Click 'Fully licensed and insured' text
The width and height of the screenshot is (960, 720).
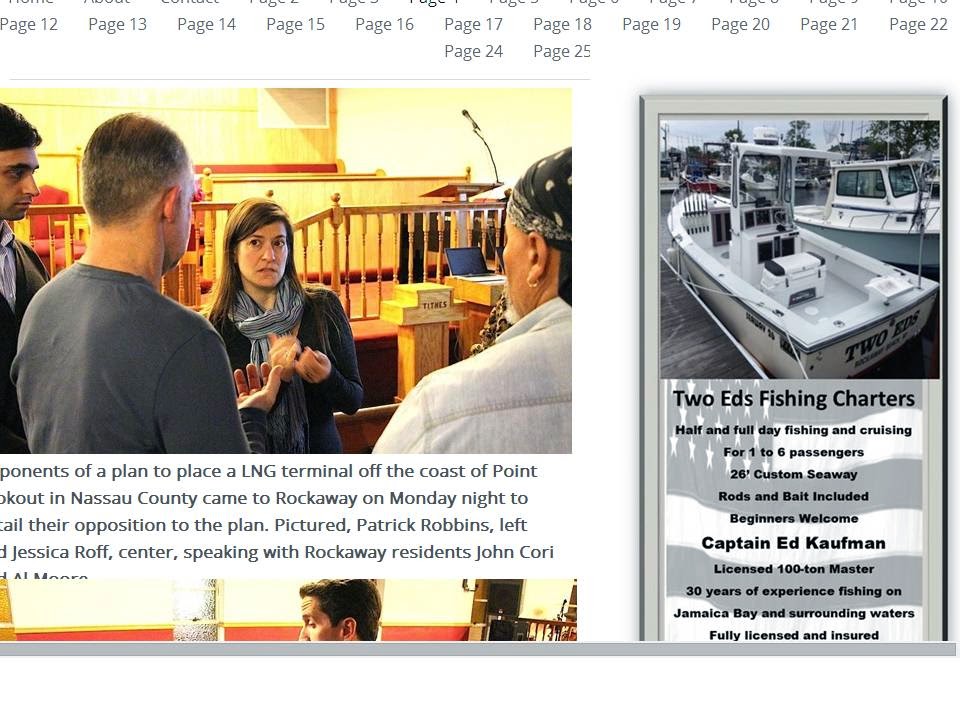click(793, 635)
